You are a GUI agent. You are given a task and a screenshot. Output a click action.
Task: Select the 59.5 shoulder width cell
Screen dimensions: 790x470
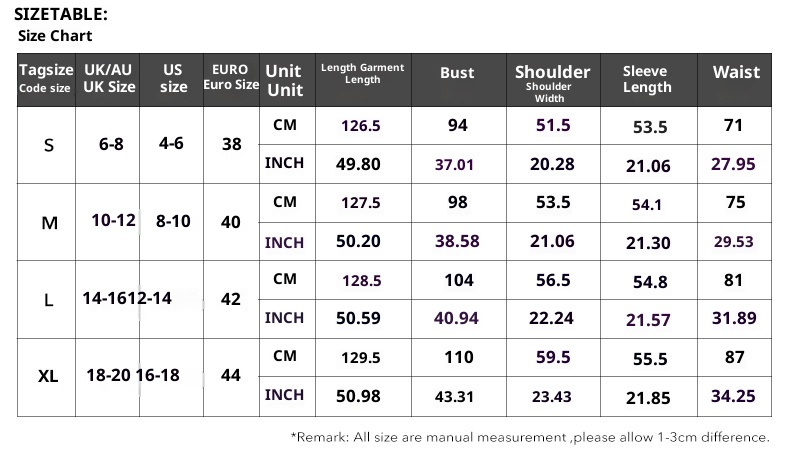[x=552, y=357]
